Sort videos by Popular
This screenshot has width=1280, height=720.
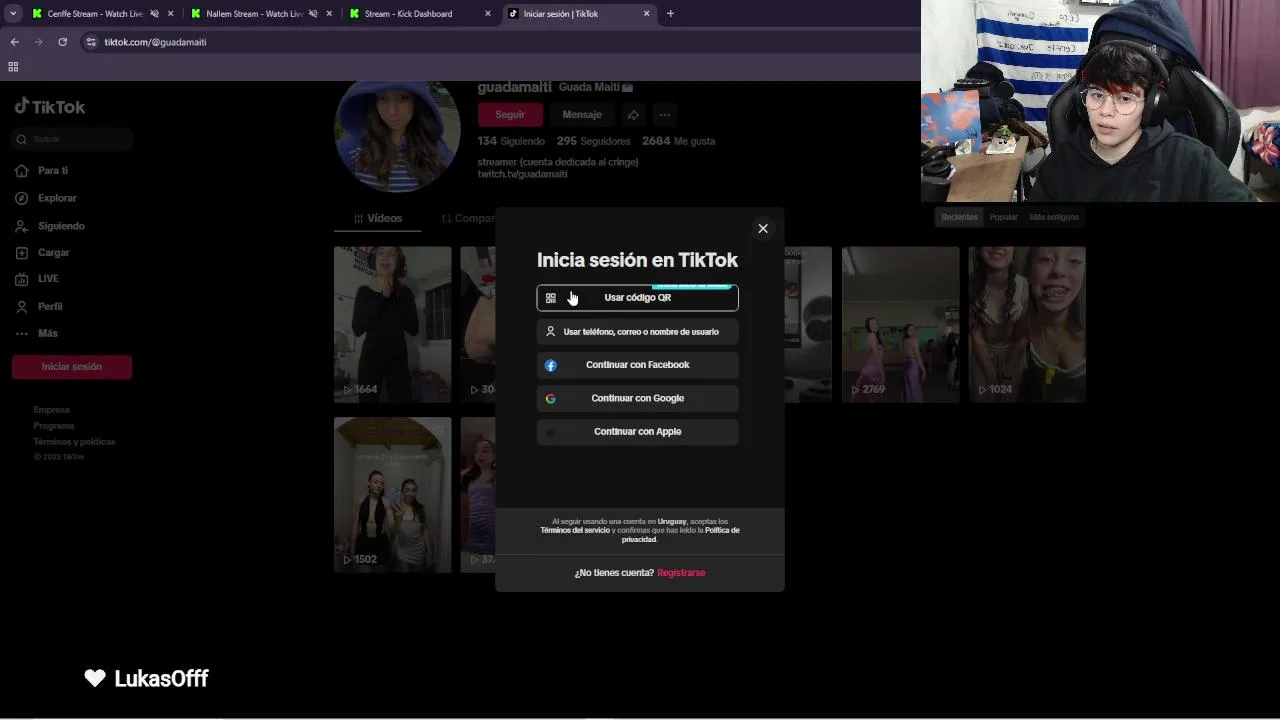[x=1003, y=217]
